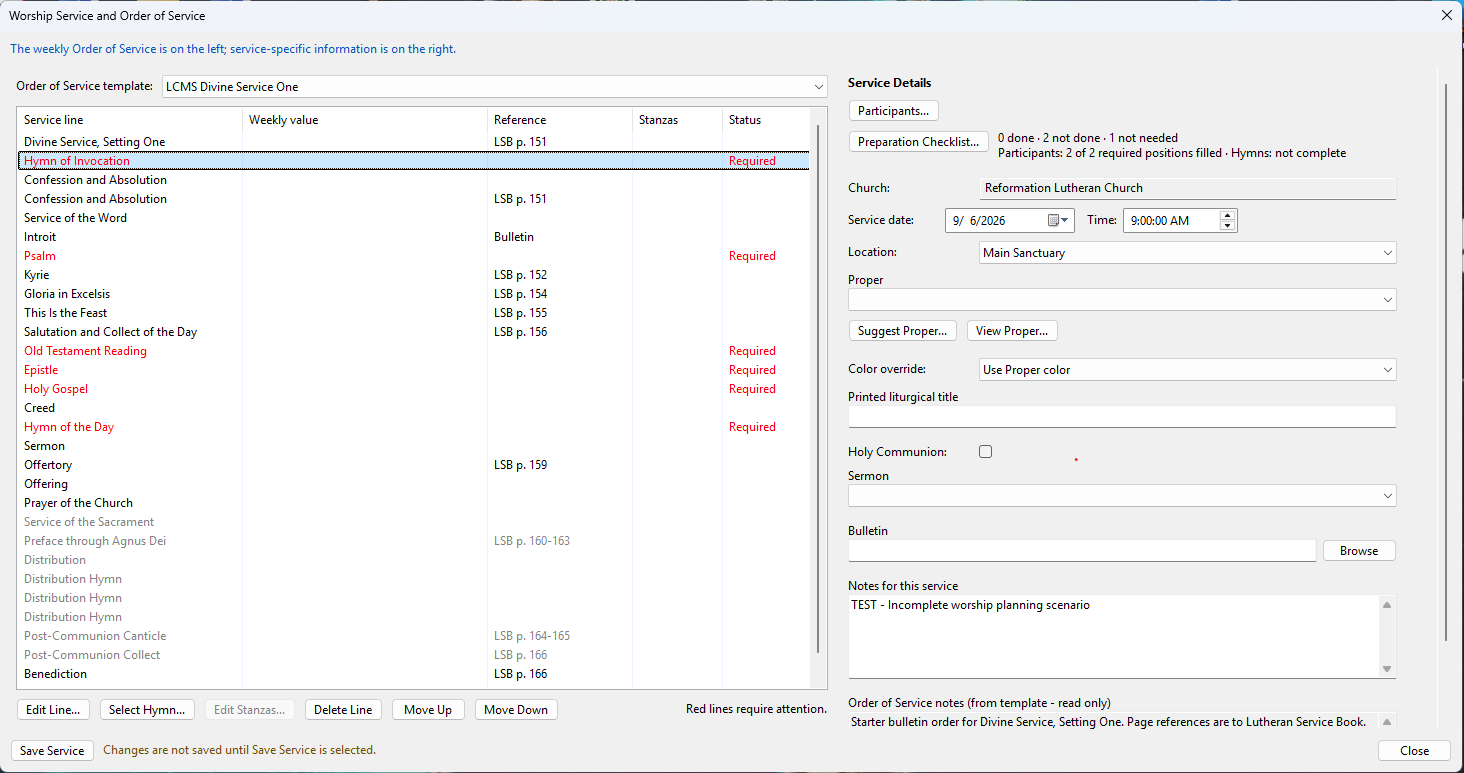The image size is (1464, 773).
Task: Select the Hymn of Invocation row
Action: tap(414, 161)
